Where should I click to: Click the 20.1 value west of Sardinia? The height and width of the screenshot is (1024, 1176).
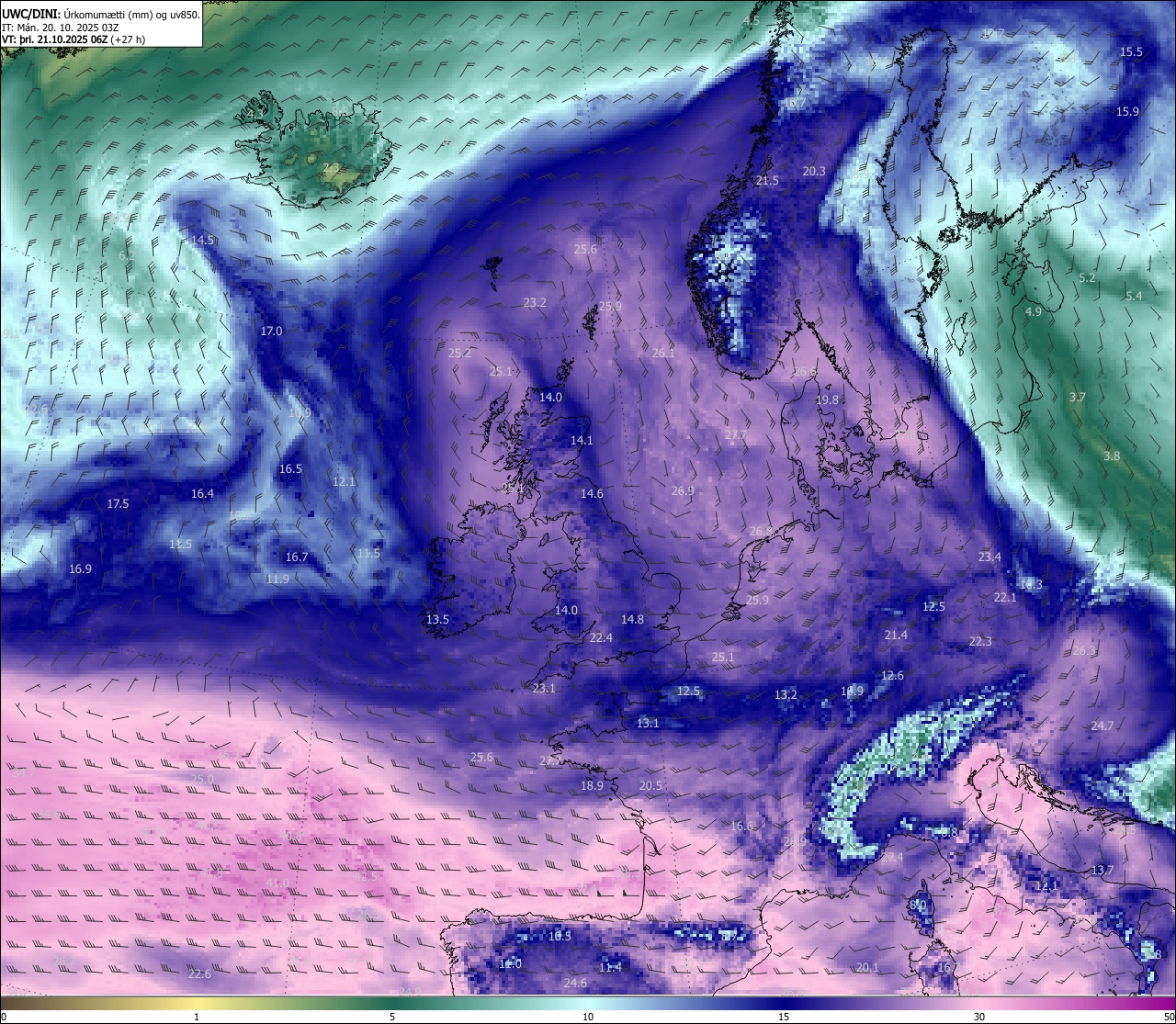coord(867,967)
